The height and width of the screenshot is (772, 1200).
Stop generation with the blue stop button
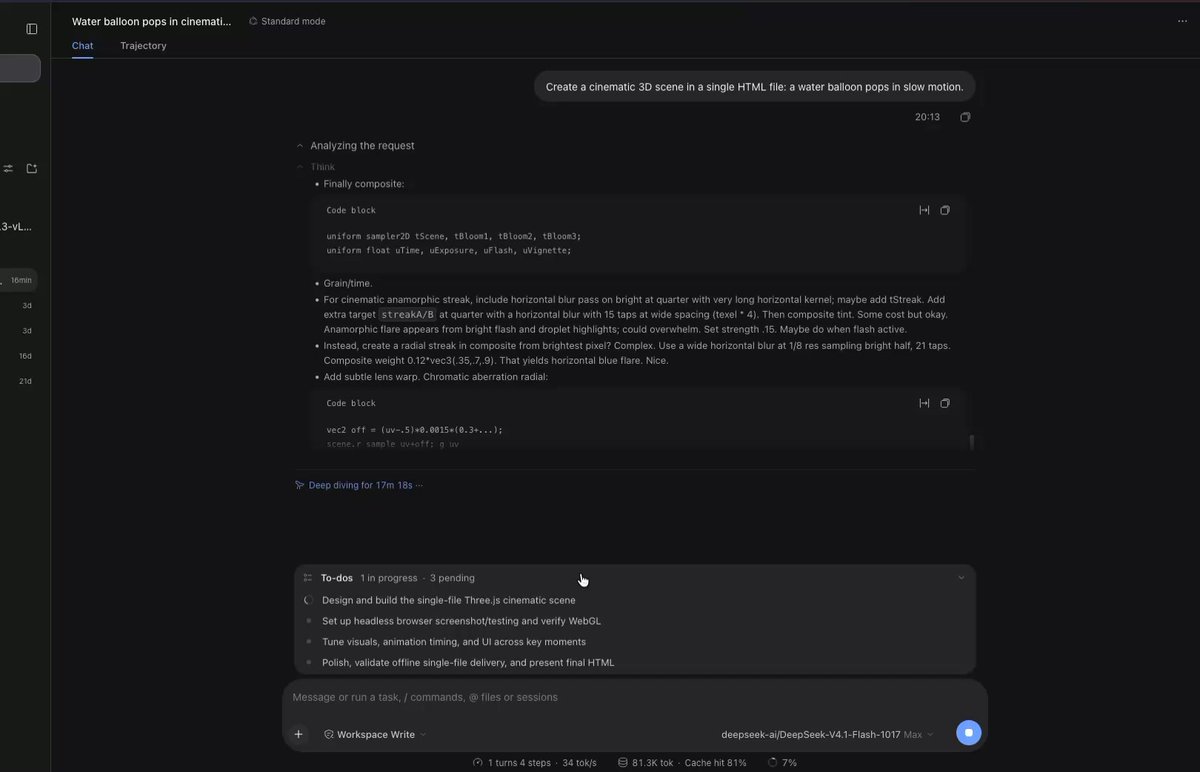[x=968, y=733]
